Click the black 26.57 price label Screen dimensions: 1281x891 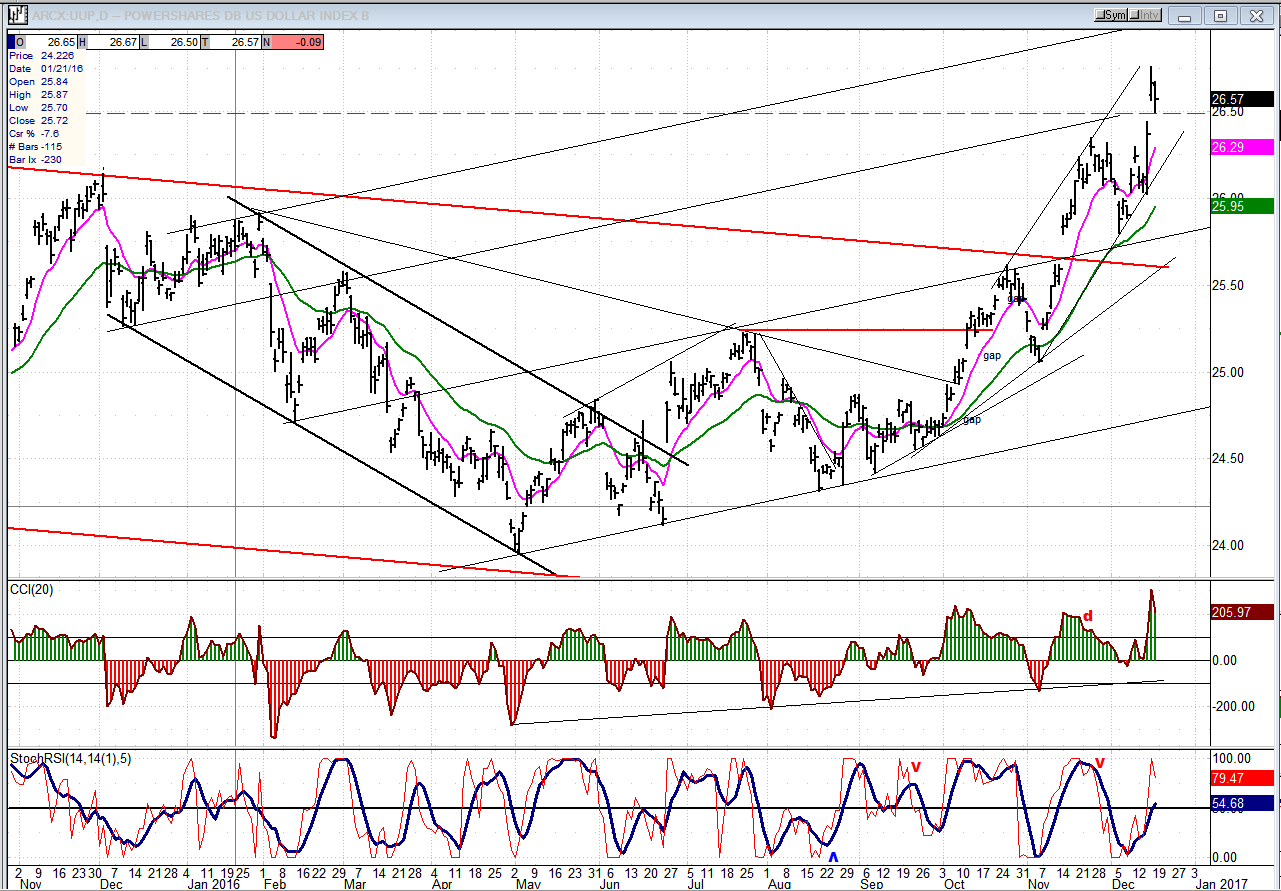point(1241,99)
